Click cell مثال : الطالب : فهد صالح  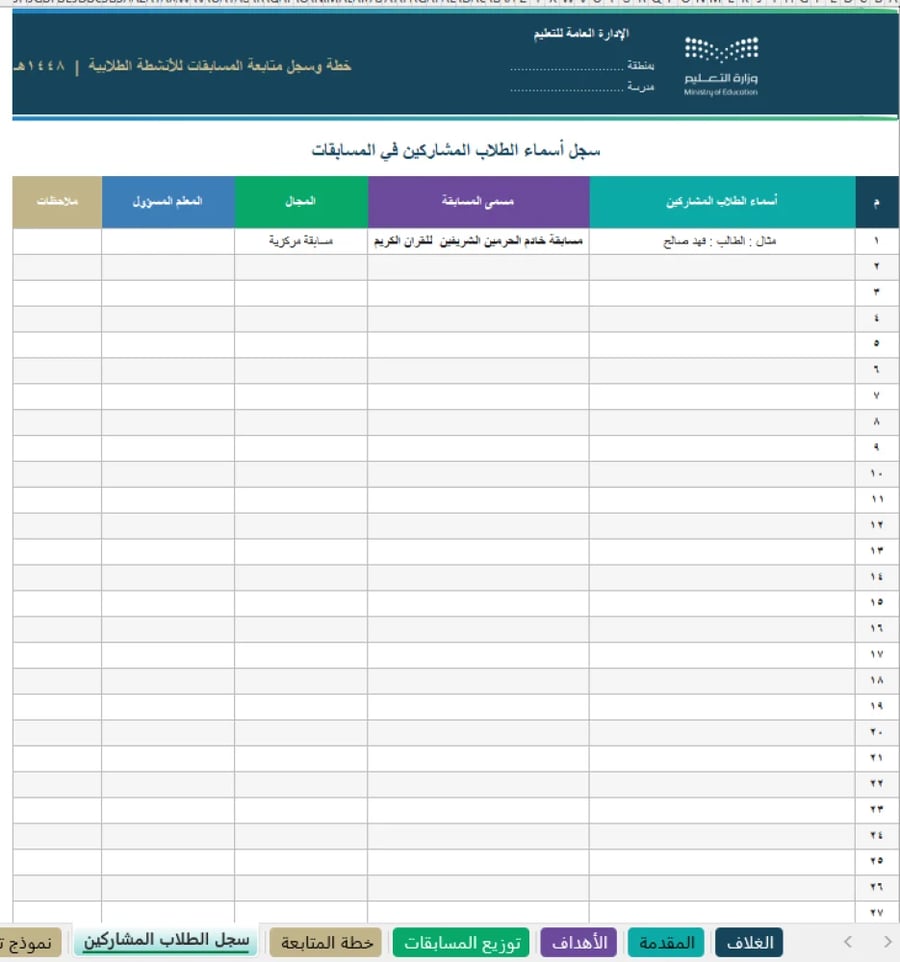(722, 241)
